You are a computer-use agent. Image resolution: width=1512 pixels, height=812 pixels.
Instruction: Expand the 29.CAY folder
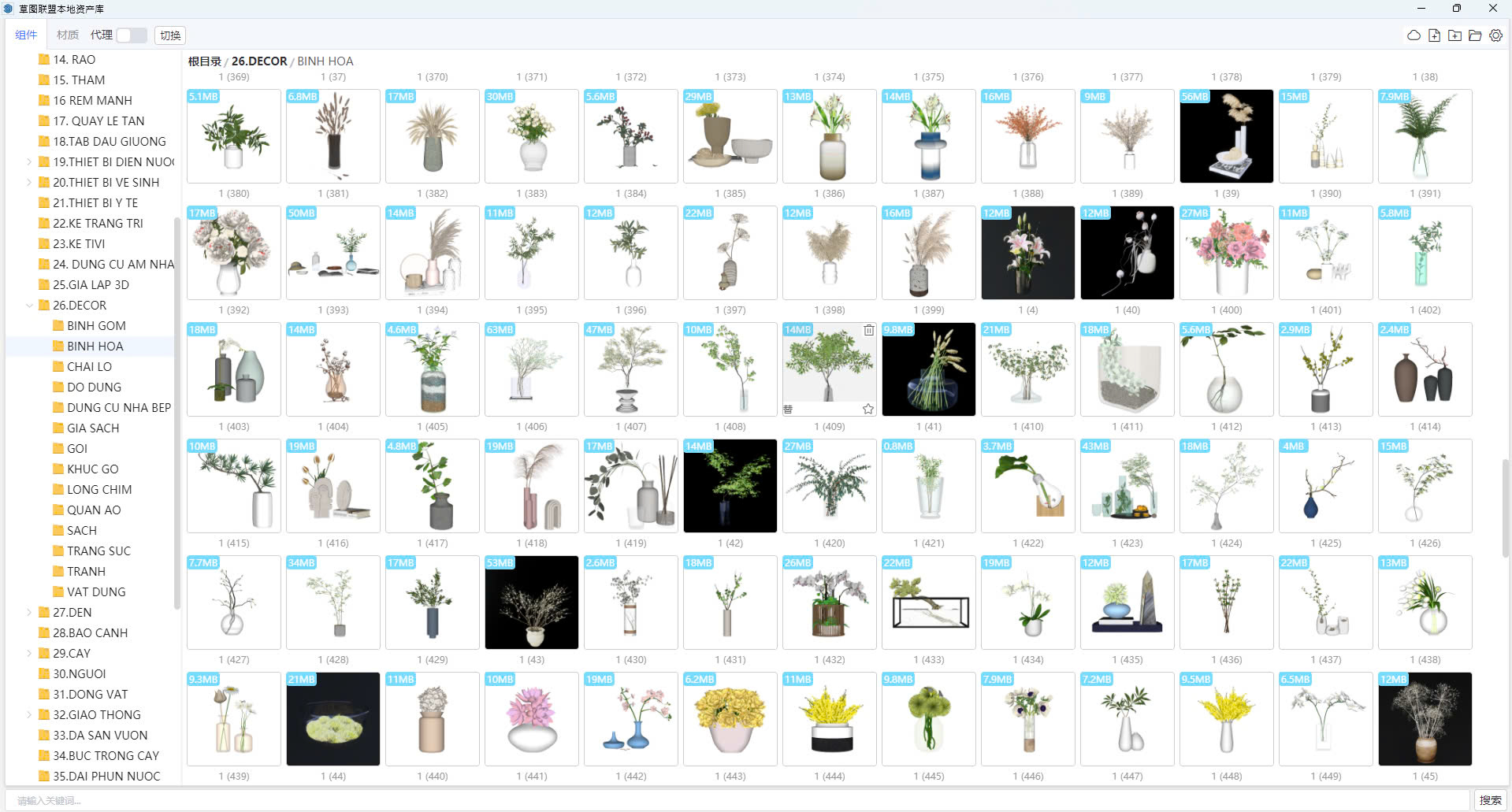[29, 654]
